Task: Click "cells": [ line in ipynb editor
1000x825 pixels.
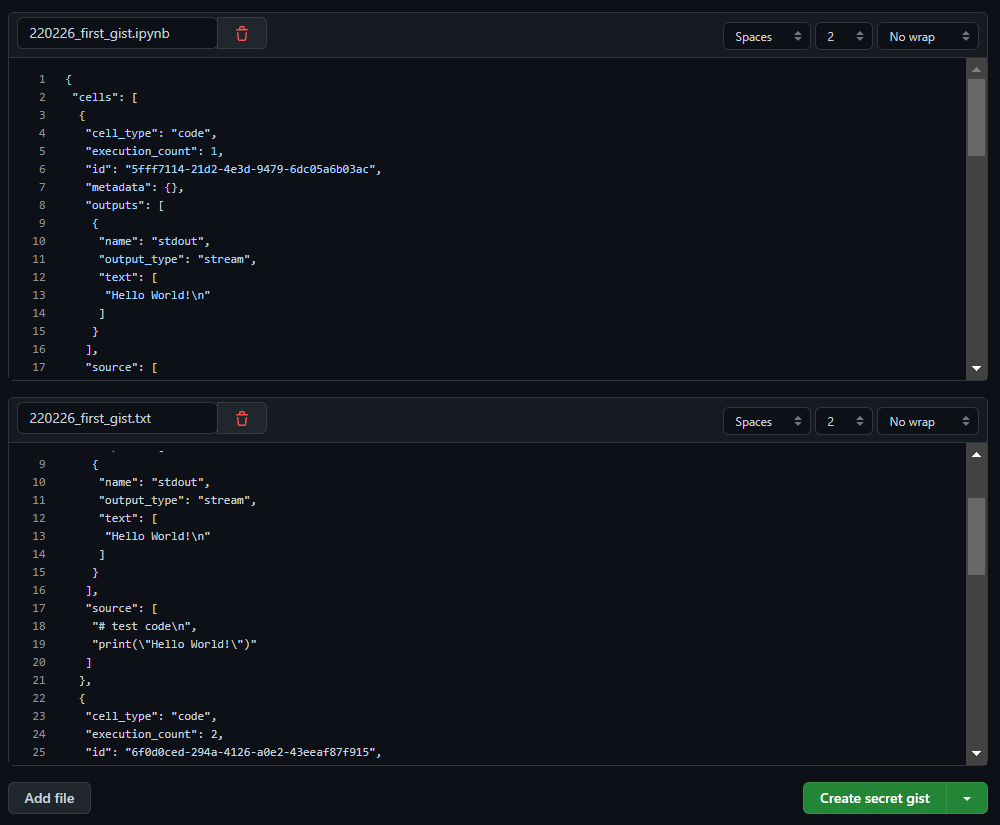Action: (x=105, y=97)
